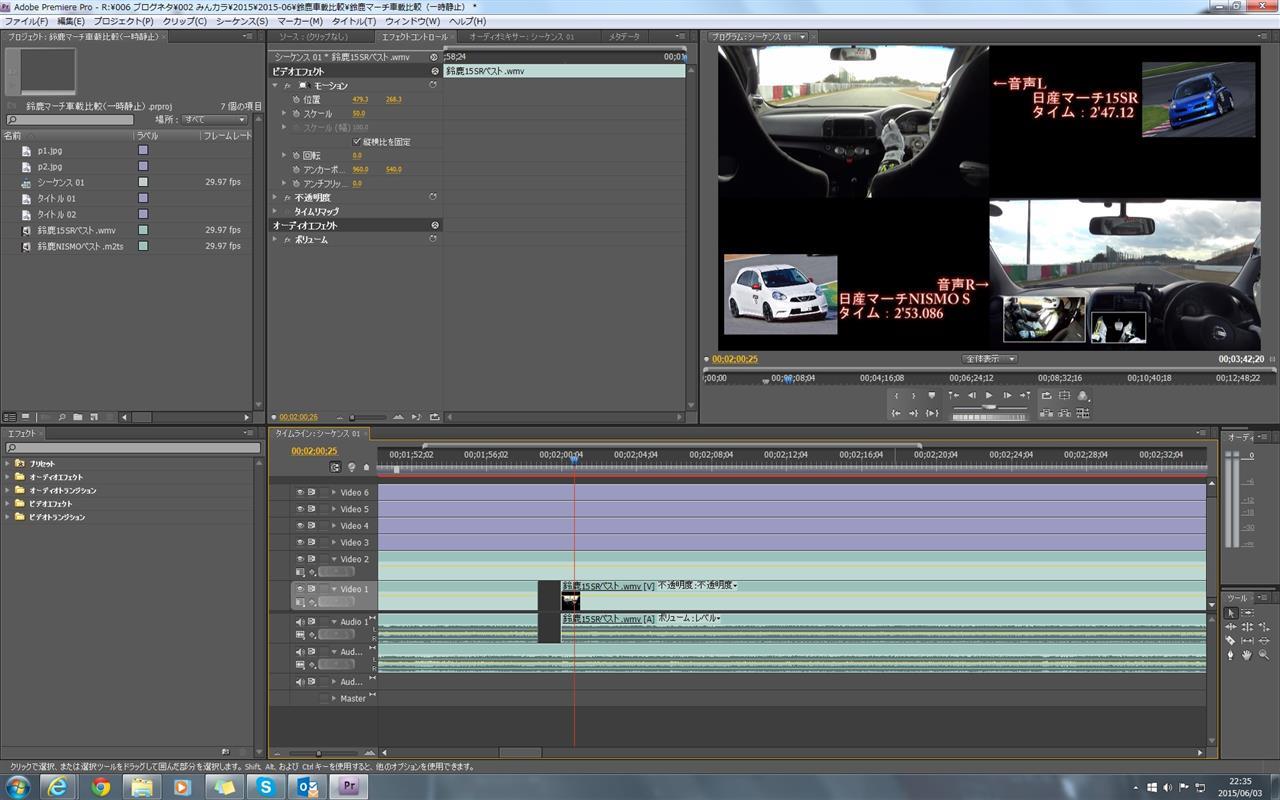
Task: Expand the Video 6 track
Action: (334, 492)
